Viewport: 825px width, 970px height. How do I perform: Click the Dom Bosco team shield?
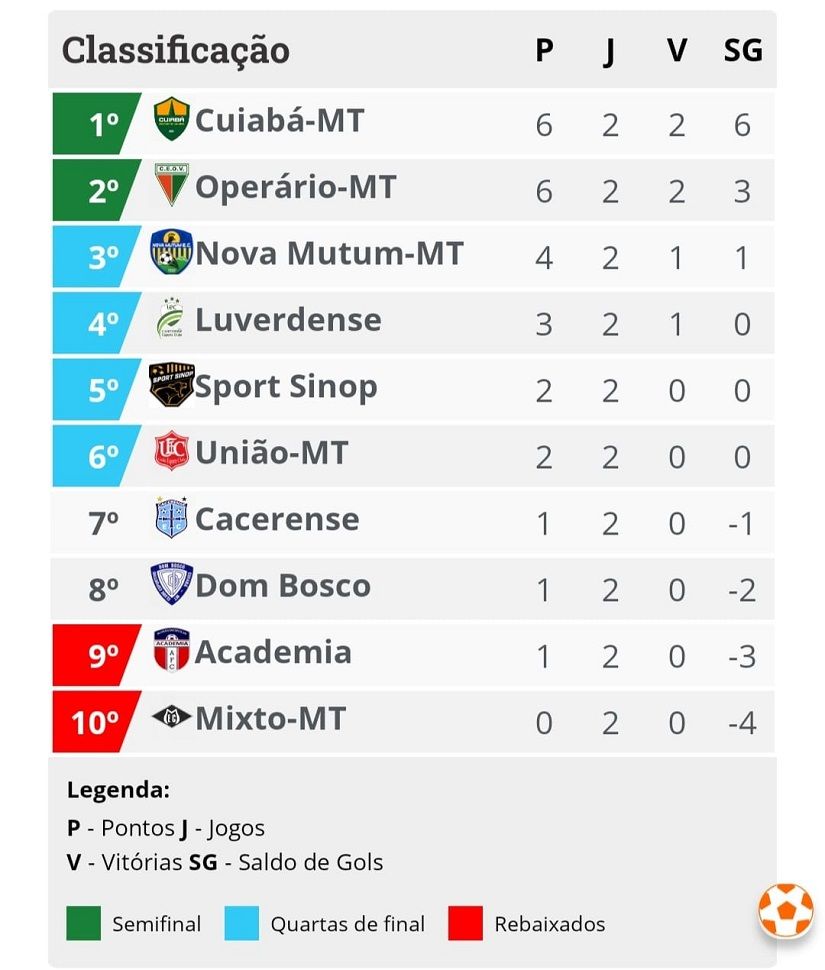[x=171, y=583]
